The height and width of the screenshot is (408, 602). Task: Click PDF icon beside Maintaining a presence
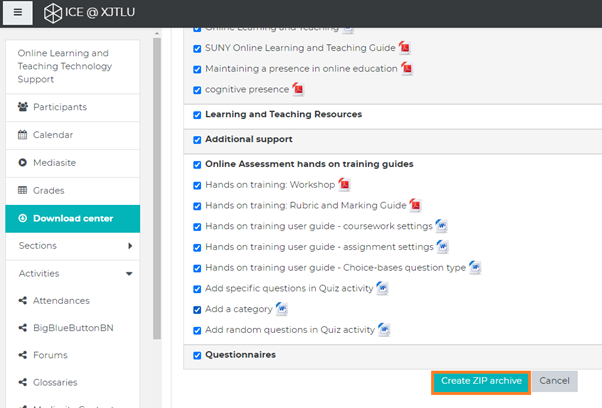pyautogui.click(x=407, y=68)
